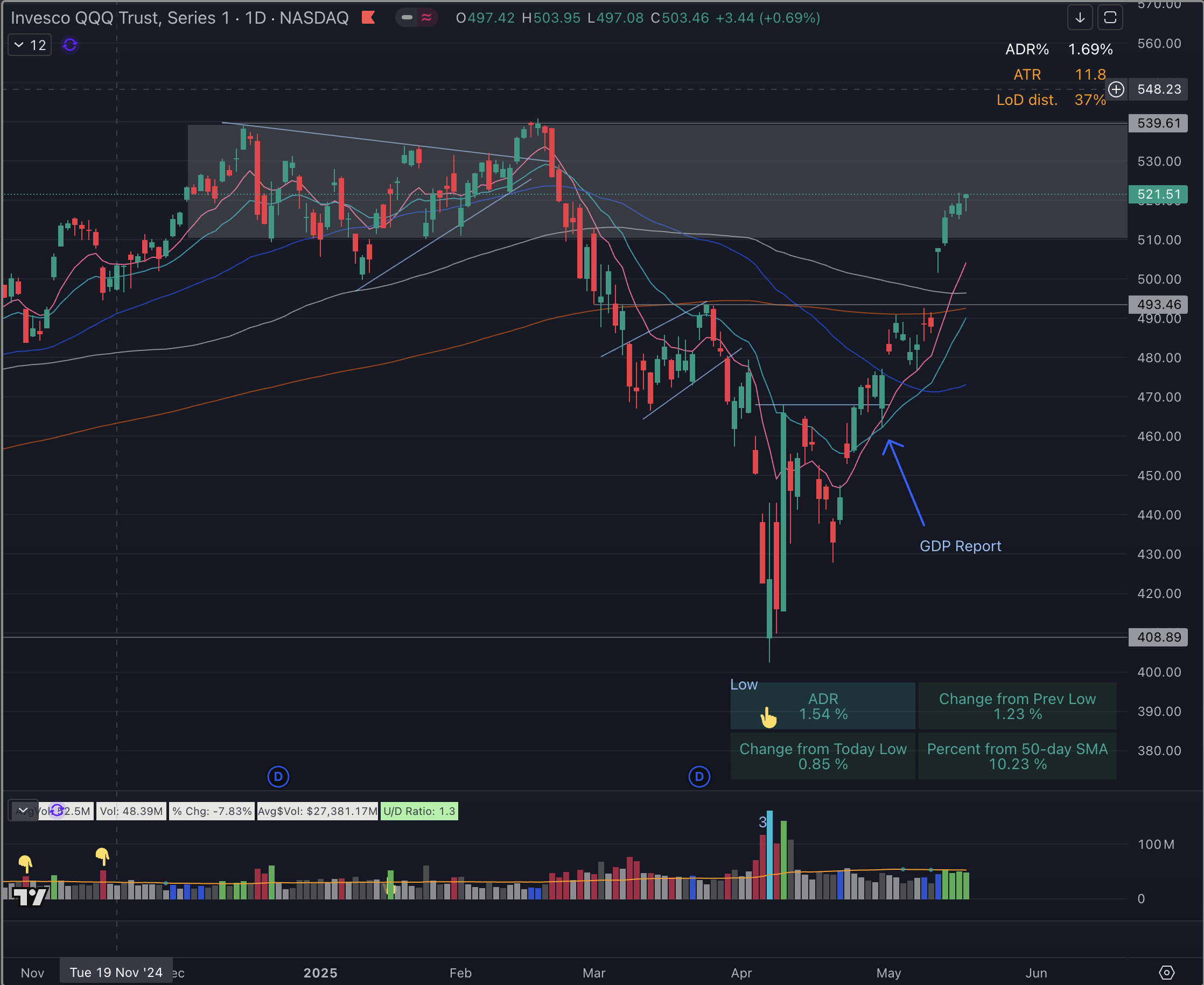Screen dimensions: 1204x985
Task: Click the red flag icon next to NASDAQ
Action: click(x=368, y=18)
